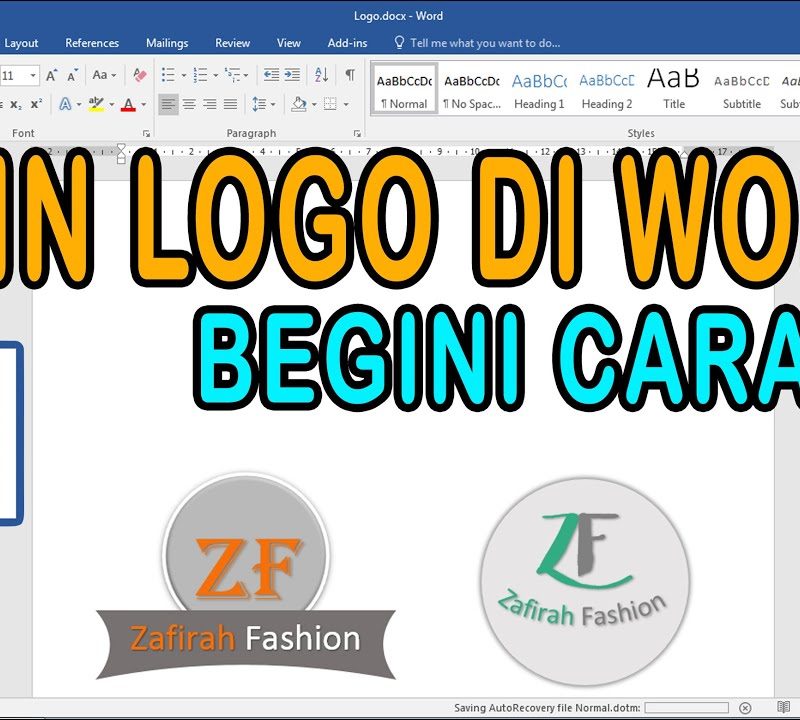Apply the Title style
The width and height of the screenshot is (800, 720).
673,90
